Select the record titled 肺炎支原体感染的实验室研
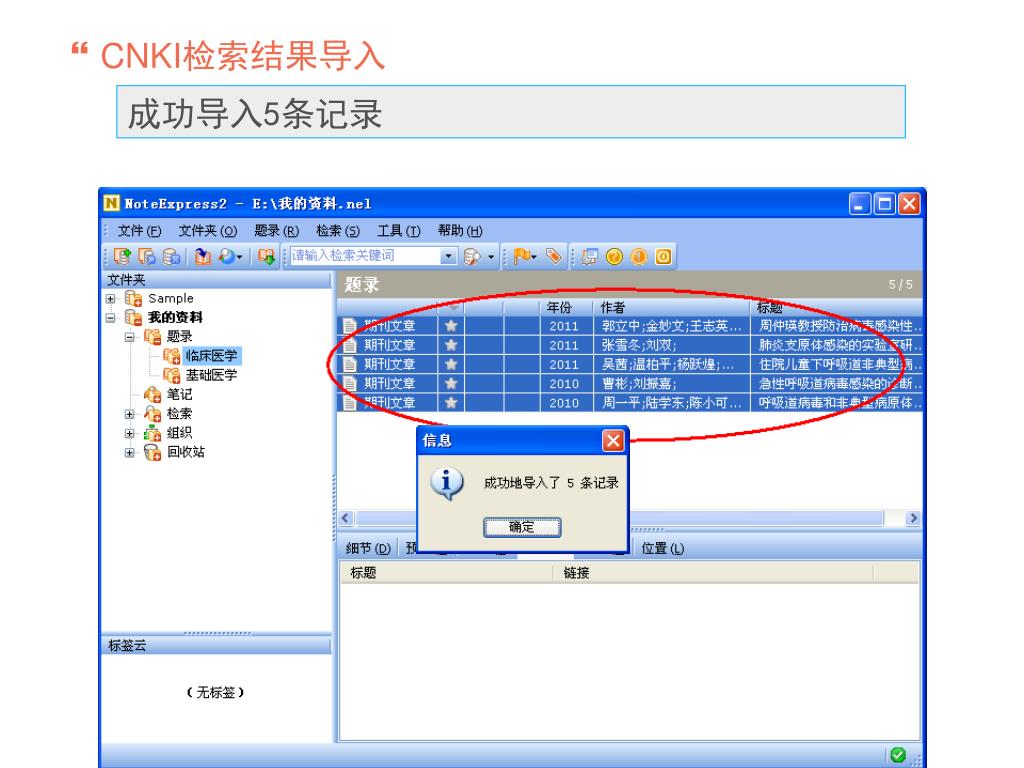 839,345
